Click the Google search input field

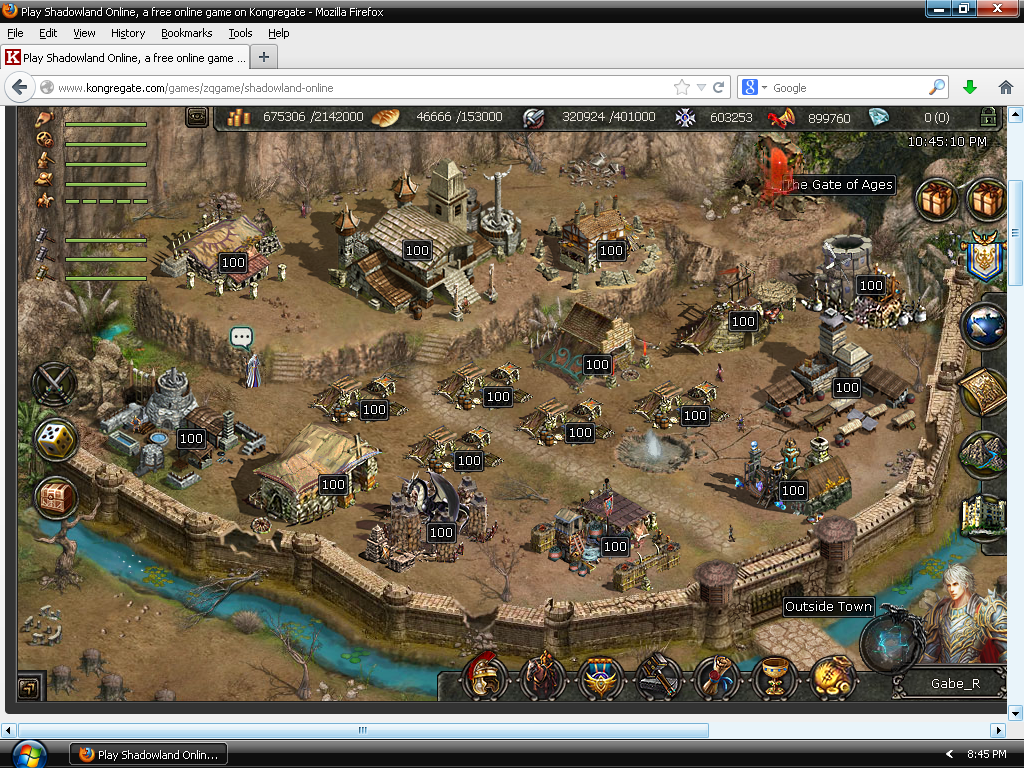tap(849, 88)
